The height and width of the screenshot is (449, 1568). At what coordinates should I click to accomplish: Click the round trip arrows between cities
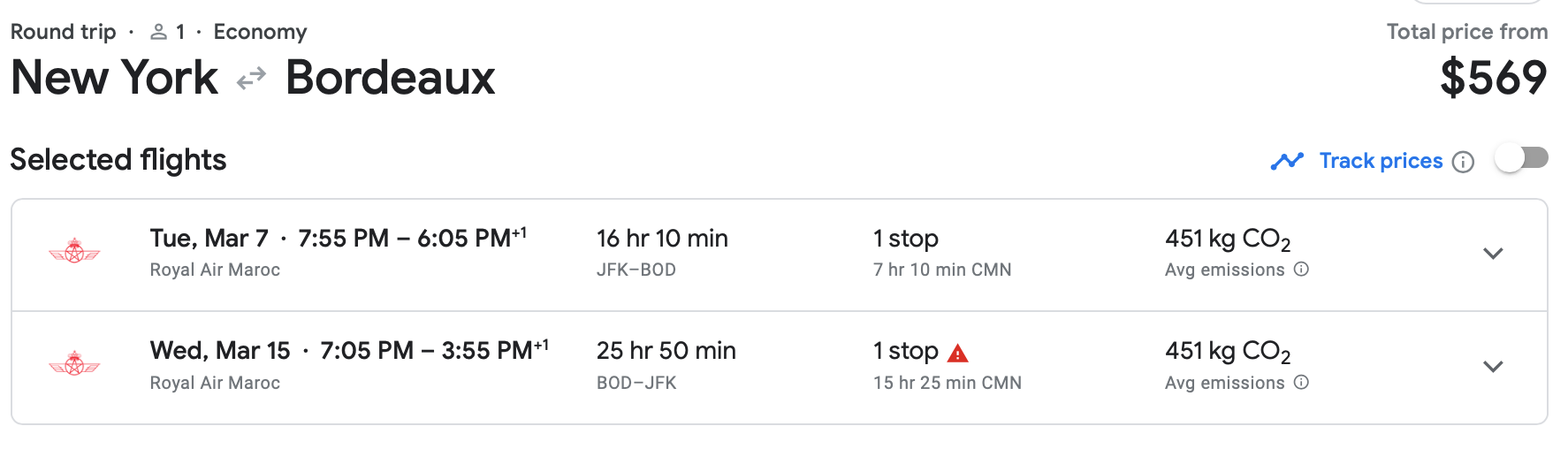(252, 79)
